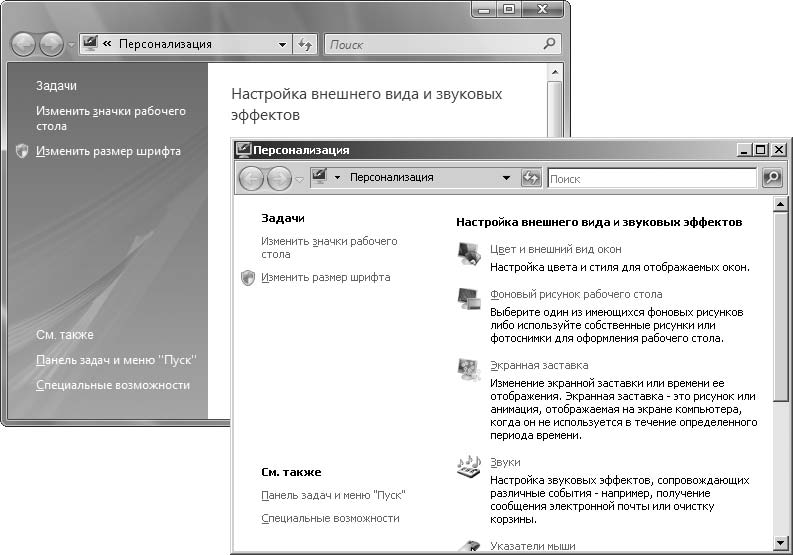Open recent pages dropdown next to Forward in rear window
793x555 pixels.
[71, 45]
